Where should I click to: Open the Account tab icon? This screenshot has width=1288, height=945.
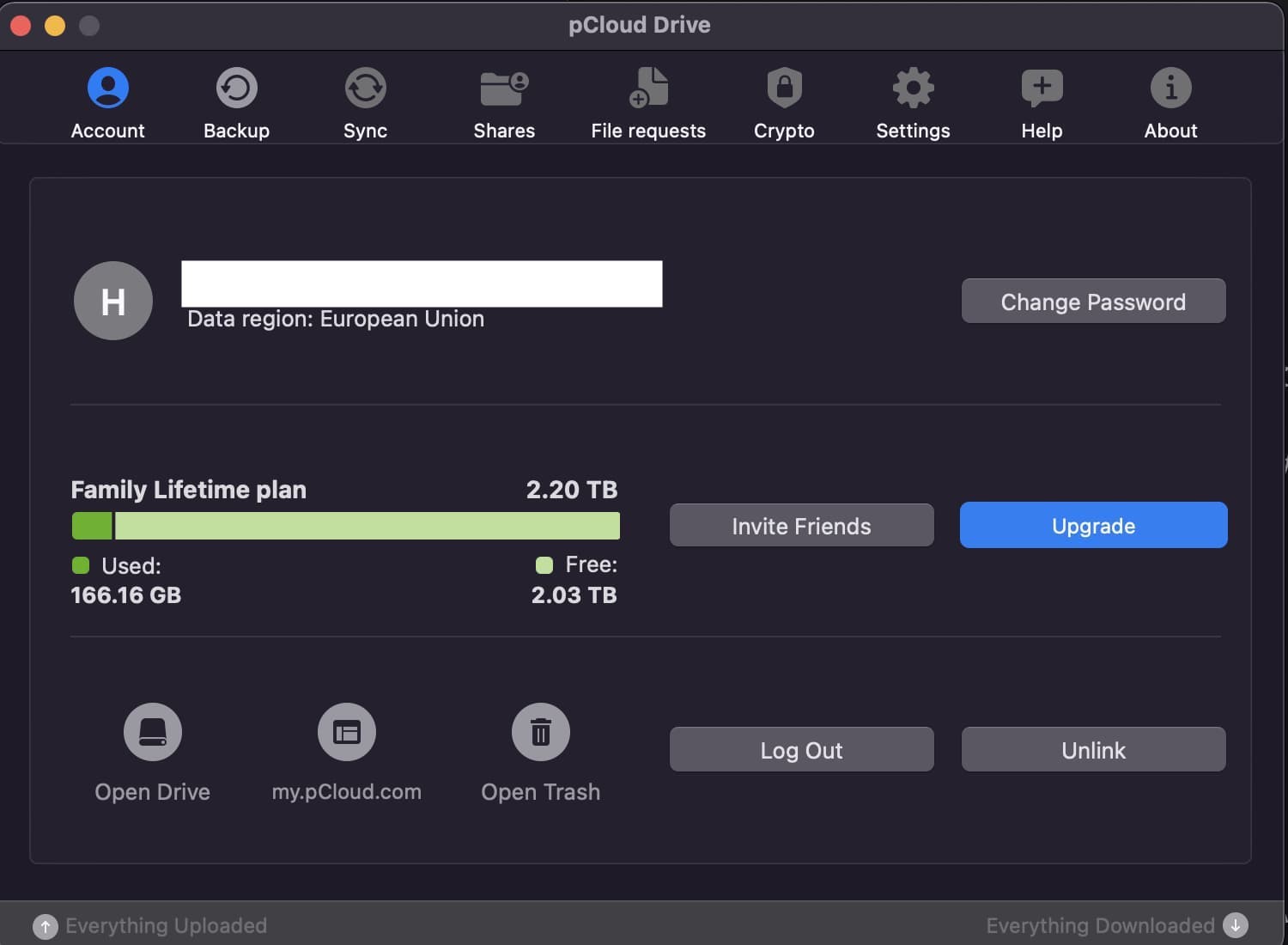pyautogui.click(x=108, y=88)
